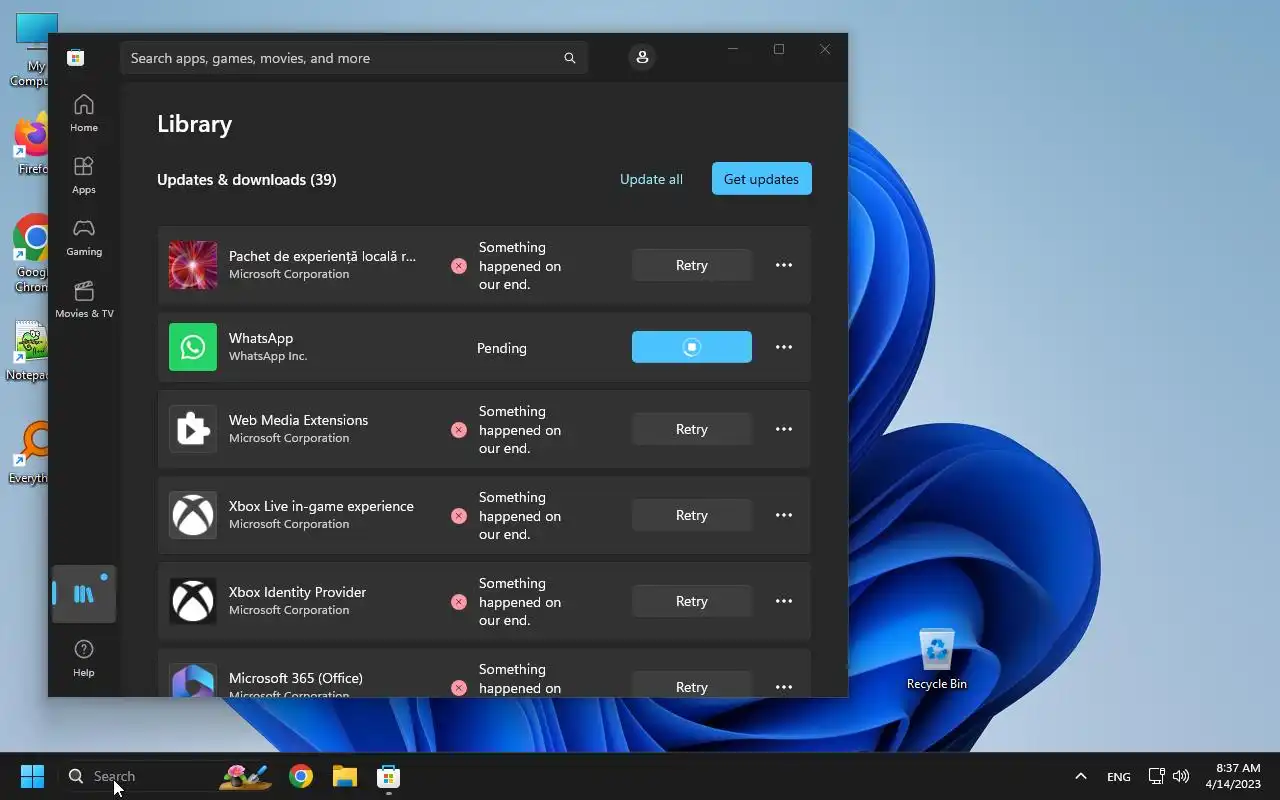The width and height of the screenshot is (1280, 800).
Task: Open more options for Pachet de experiență locală
Action: [784, 265]
